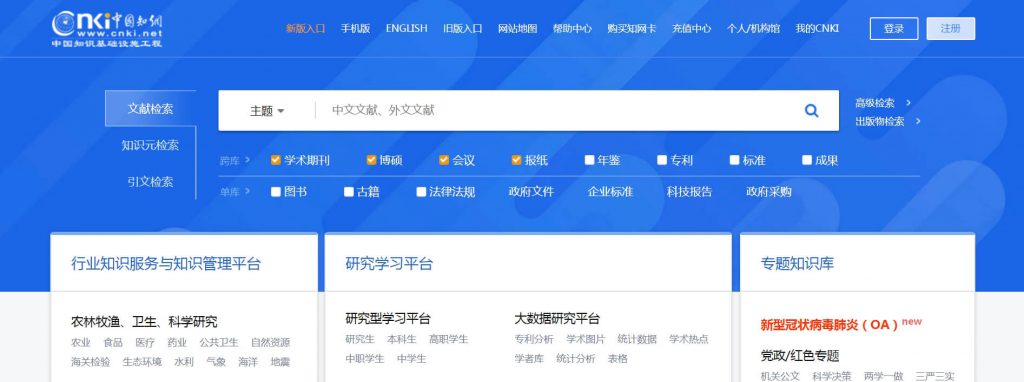Open the 主题 search field dropdown
This screenshot has width=1024, height=382.
(267, 111)
